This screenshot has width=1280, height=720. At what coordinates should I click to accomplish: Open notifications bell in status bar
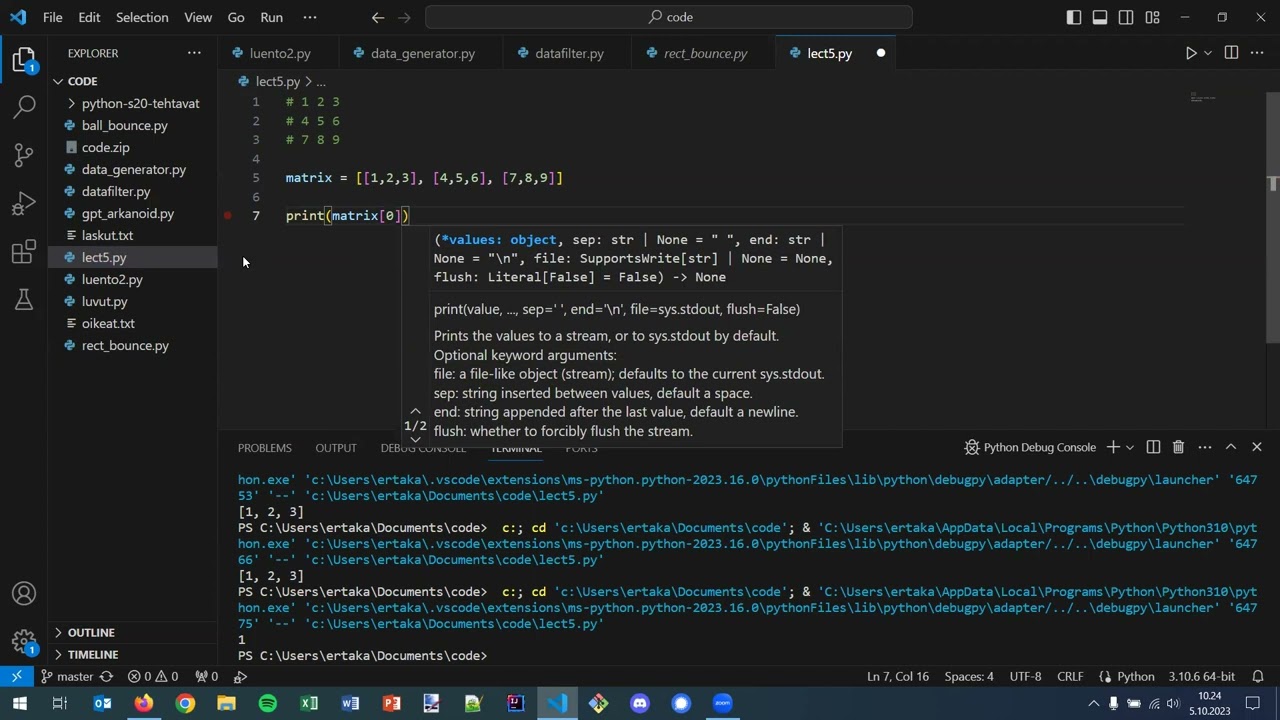1259,677
